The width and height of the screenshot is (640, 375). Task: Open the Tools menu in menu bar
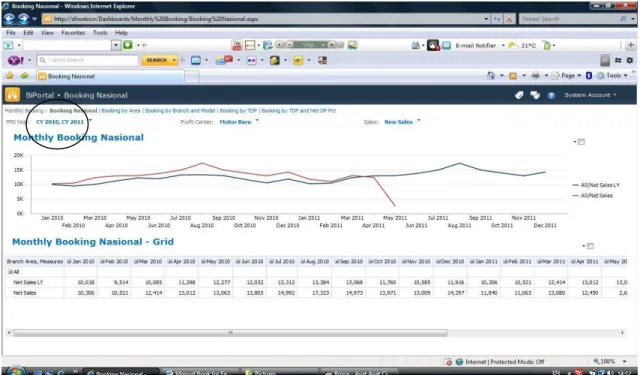click(100, 33)
